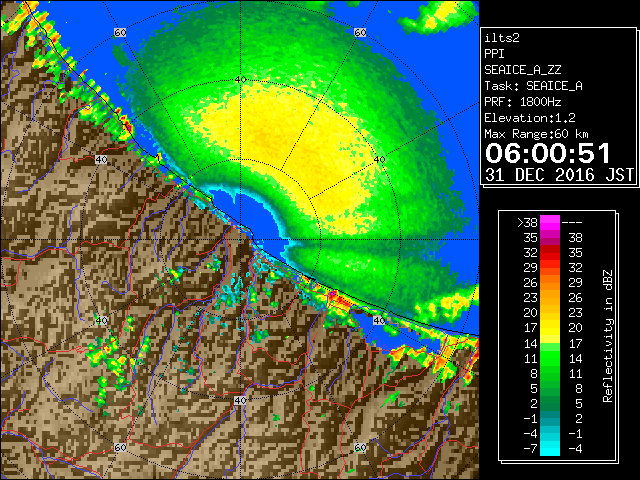
Task: Click the "-7" legend label
Action: click(x=530, y=449)
